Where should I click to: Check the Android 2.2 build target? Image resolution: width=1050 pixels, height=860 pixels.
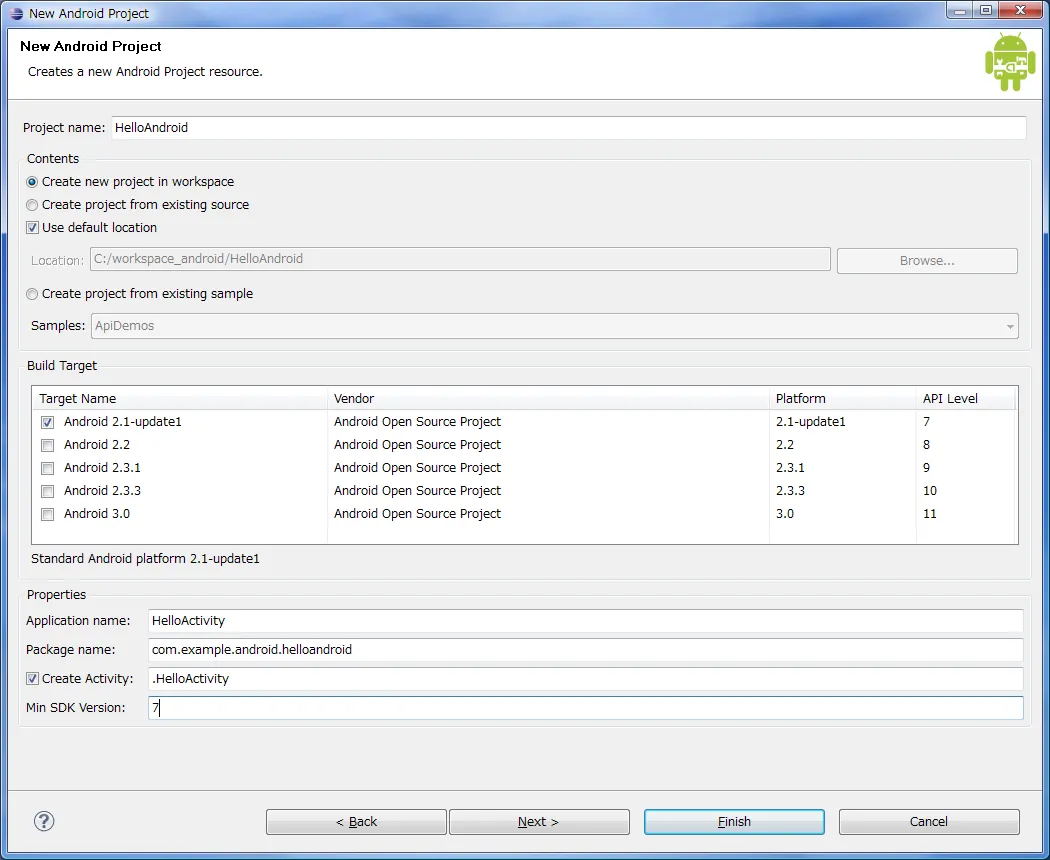[x=48, y=445]
